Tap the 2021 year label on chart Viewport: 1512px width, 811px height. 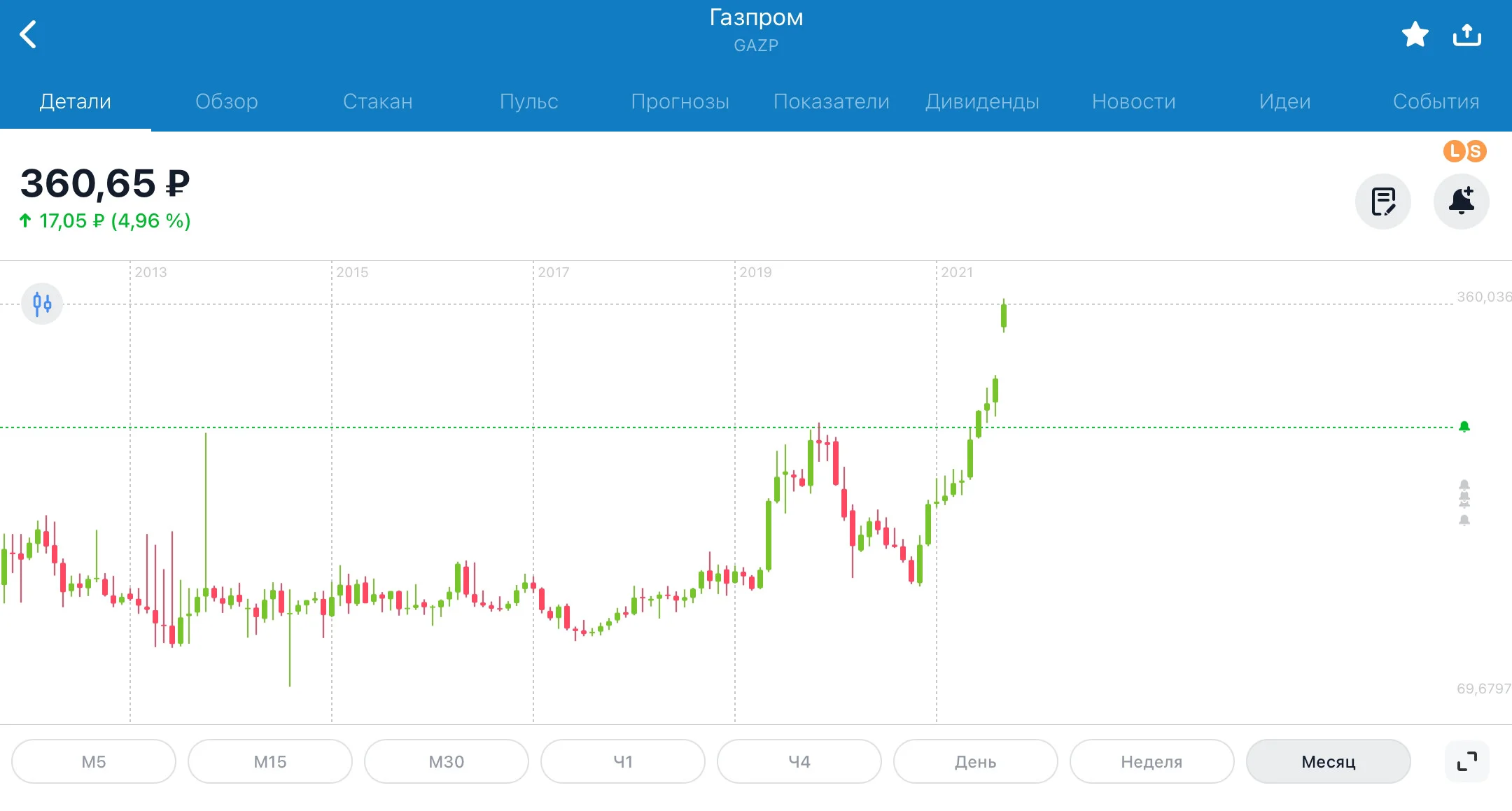(957, 272)
